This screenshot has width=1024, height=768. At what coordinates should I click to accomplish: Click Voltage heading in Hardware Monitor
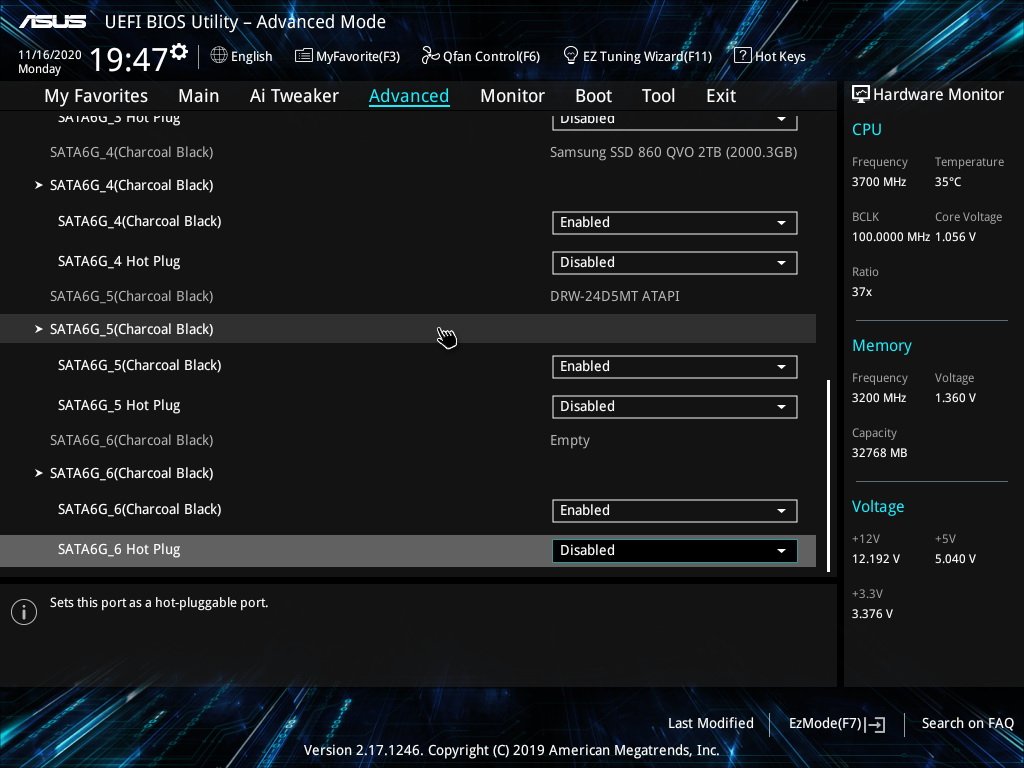point(878,507)
